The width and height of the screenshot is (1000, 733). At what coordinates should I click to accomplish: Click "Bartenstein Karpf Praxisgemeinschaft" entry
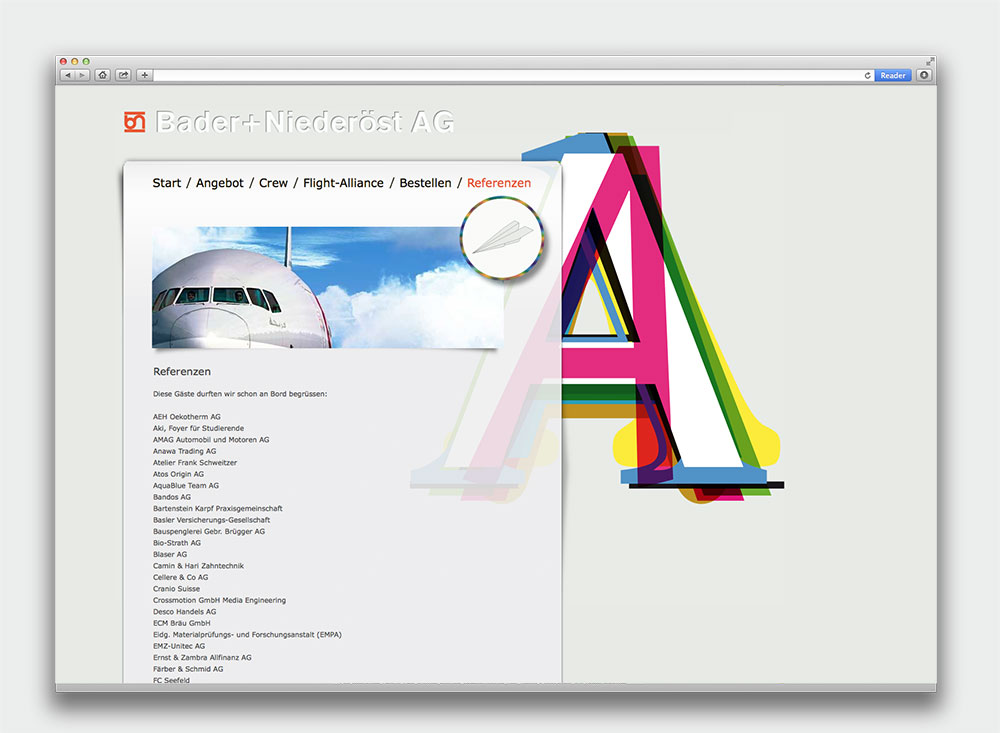click(x=217, y=508)
